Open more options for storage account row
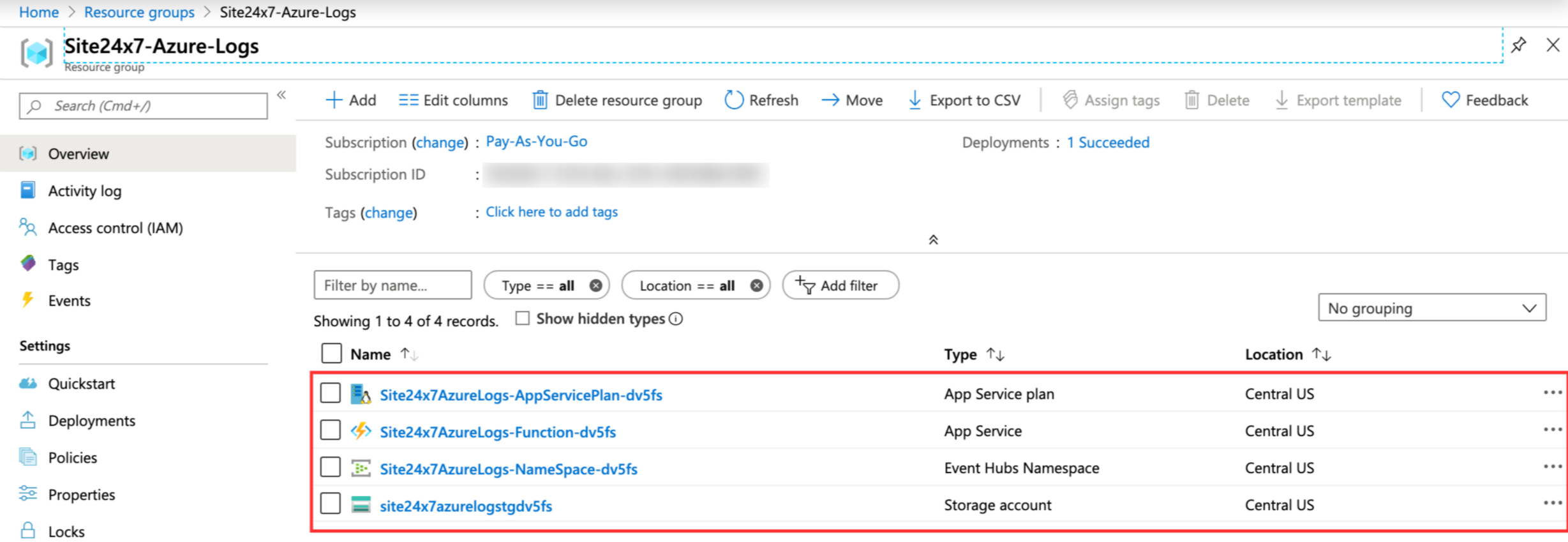1568x542 pixels. pos(1553,504)
